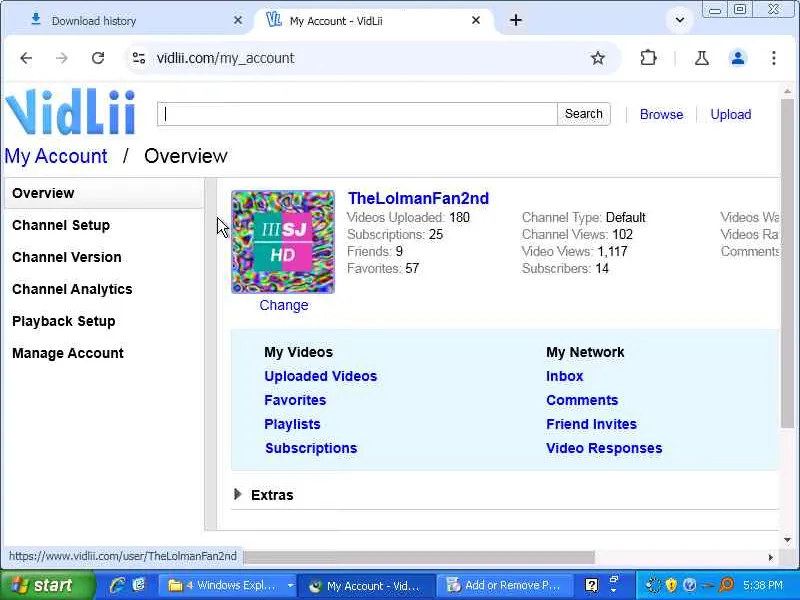
Task: Open Manage Account in the sidebar
Action: [x=68, y=353]
